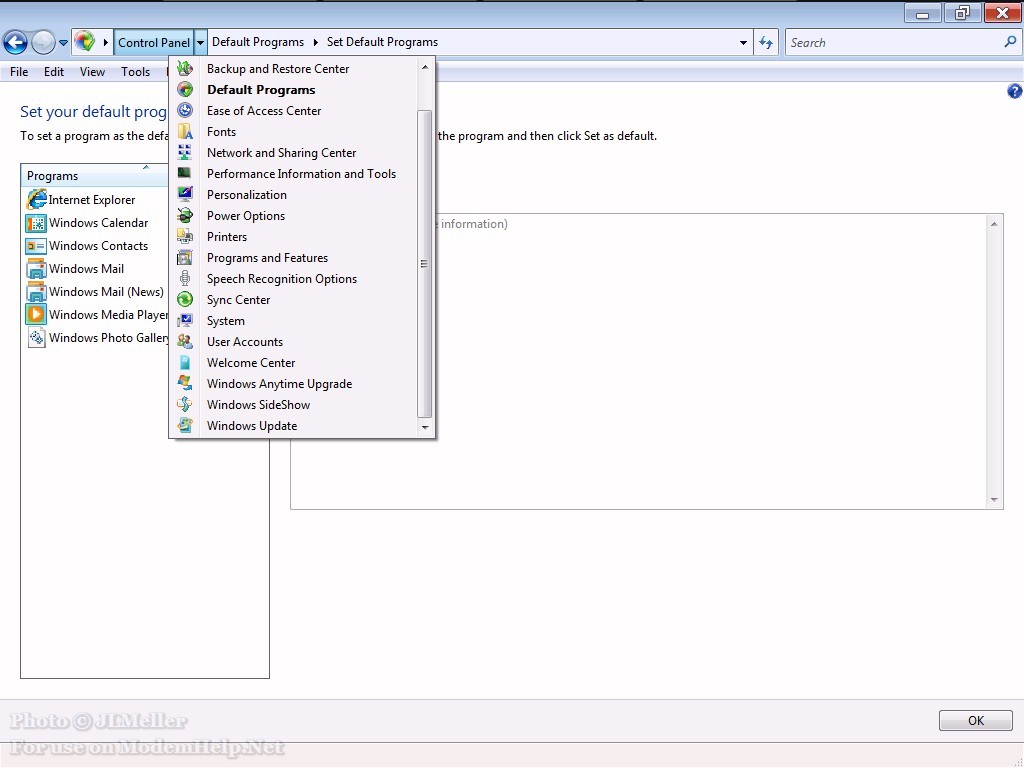Screen dimensions: 1024x768
Task: Click into the Search input field
Action: [895, 42]
